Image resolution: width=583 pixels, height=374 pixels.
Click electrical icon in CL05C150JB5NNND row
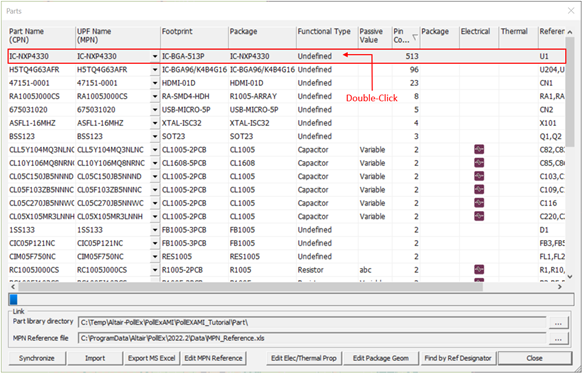point(479,176)
